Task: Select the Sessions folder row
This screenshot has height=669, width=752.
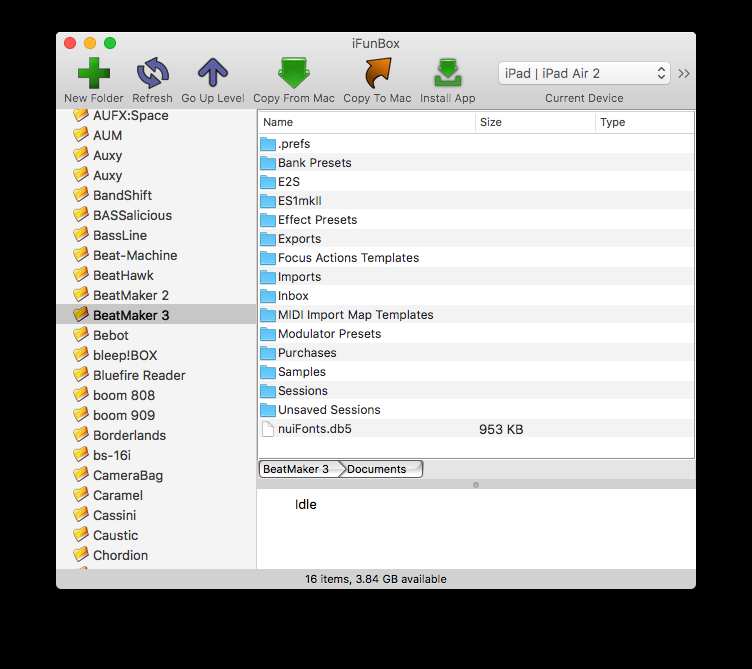Action: (x=476, y=391)
